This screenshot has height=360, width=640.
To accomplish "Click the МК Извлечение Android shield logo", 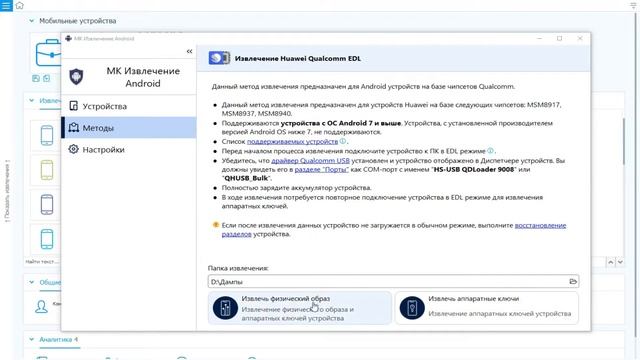I will pos(76,77).
